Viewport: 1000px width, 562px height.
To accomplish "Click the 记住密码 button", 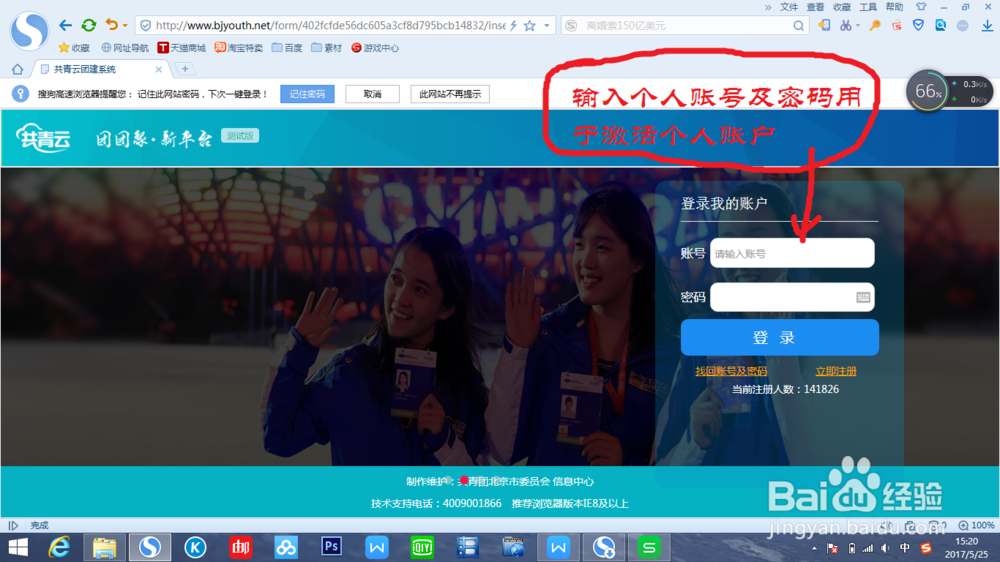I will [x=307, y=94].
